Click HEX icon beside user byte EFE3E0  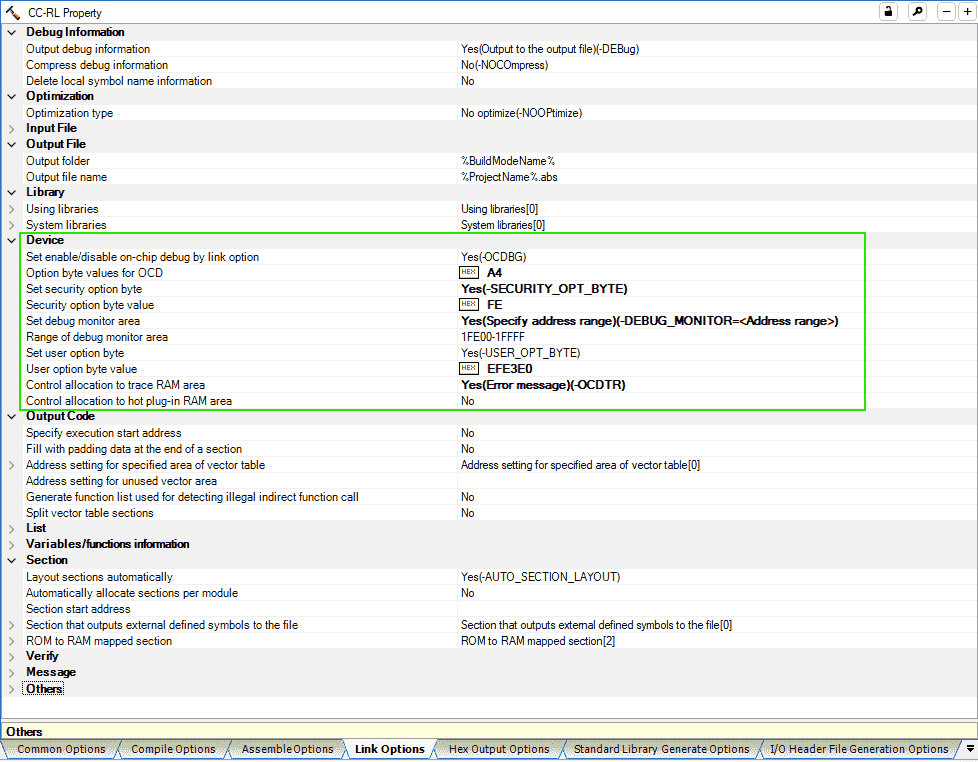pyautogui.click(x=469, y=369)
